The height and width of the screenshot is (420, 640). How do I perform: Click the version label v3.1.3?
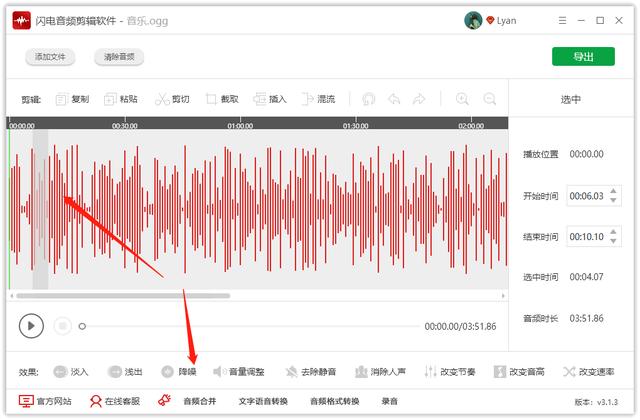(x=596, y=402)
